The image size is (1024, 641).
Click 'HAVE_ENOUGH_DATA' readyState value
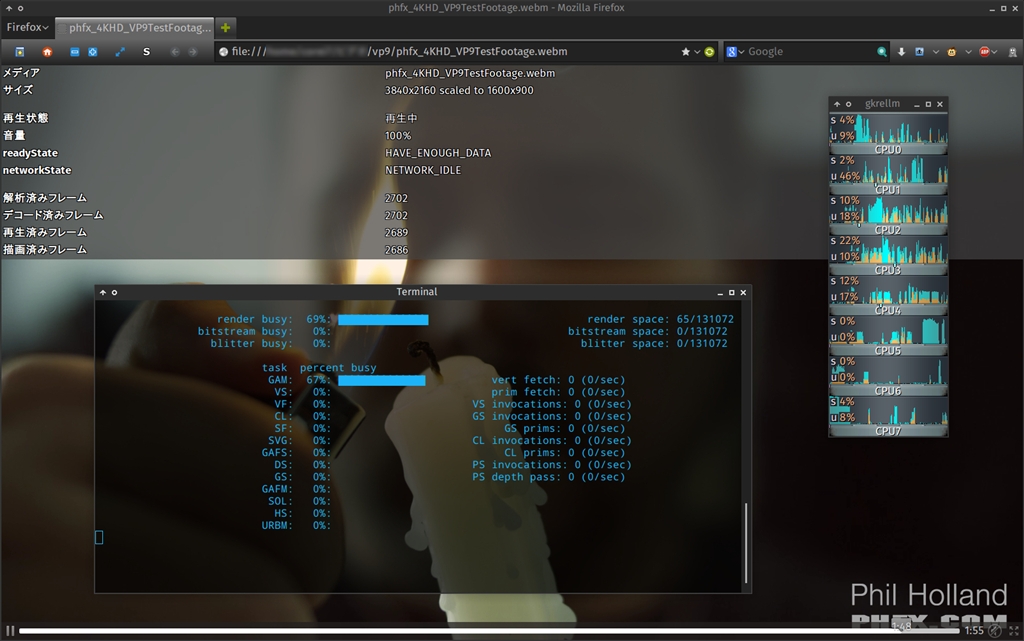[438, 153]
